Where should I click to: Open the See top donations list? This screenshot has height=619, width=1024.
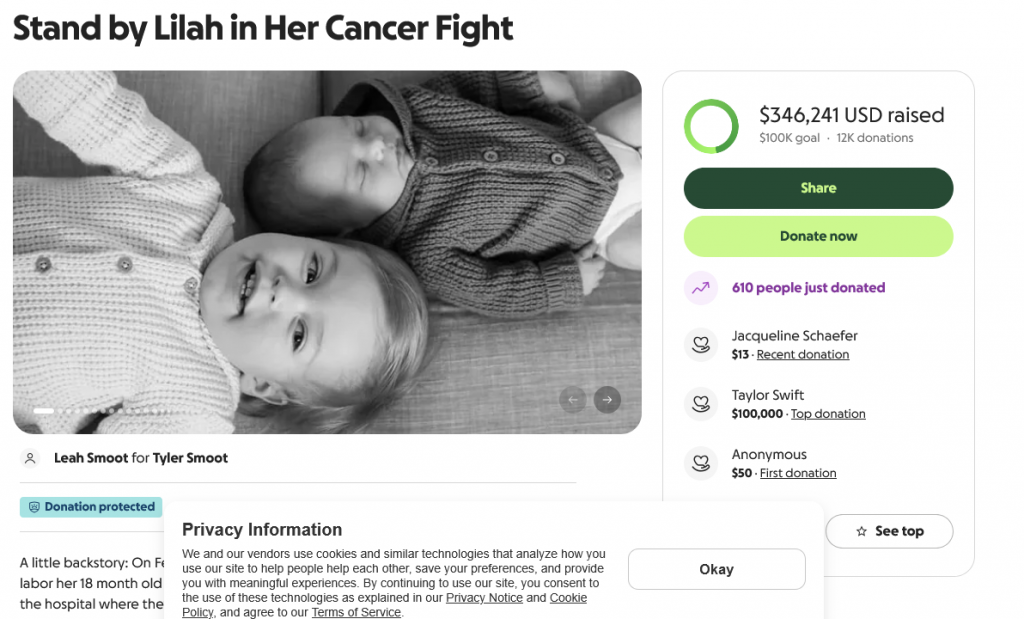point(889,531)
